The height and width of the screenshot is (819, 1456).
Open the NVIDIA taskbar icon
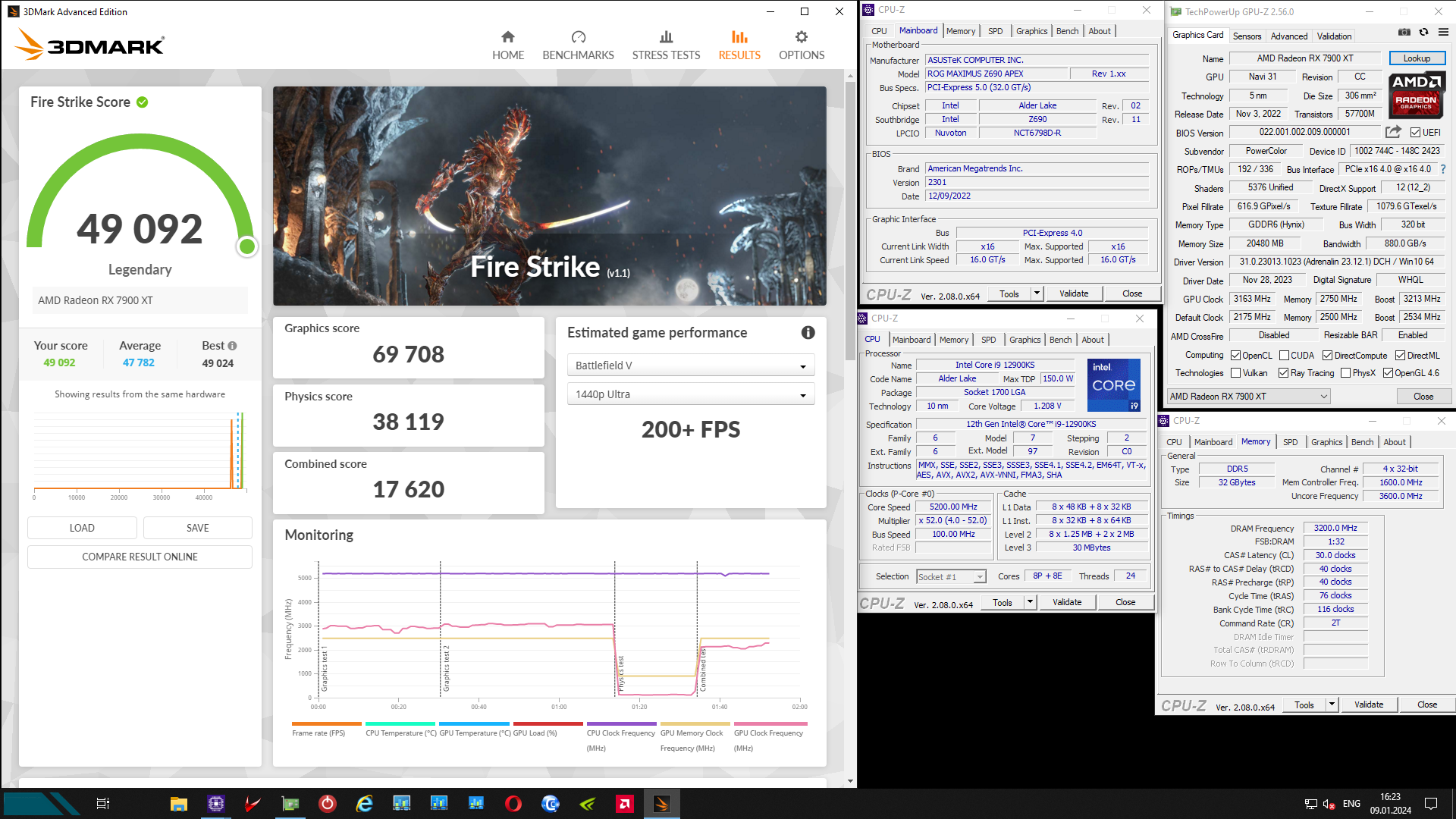588,804
